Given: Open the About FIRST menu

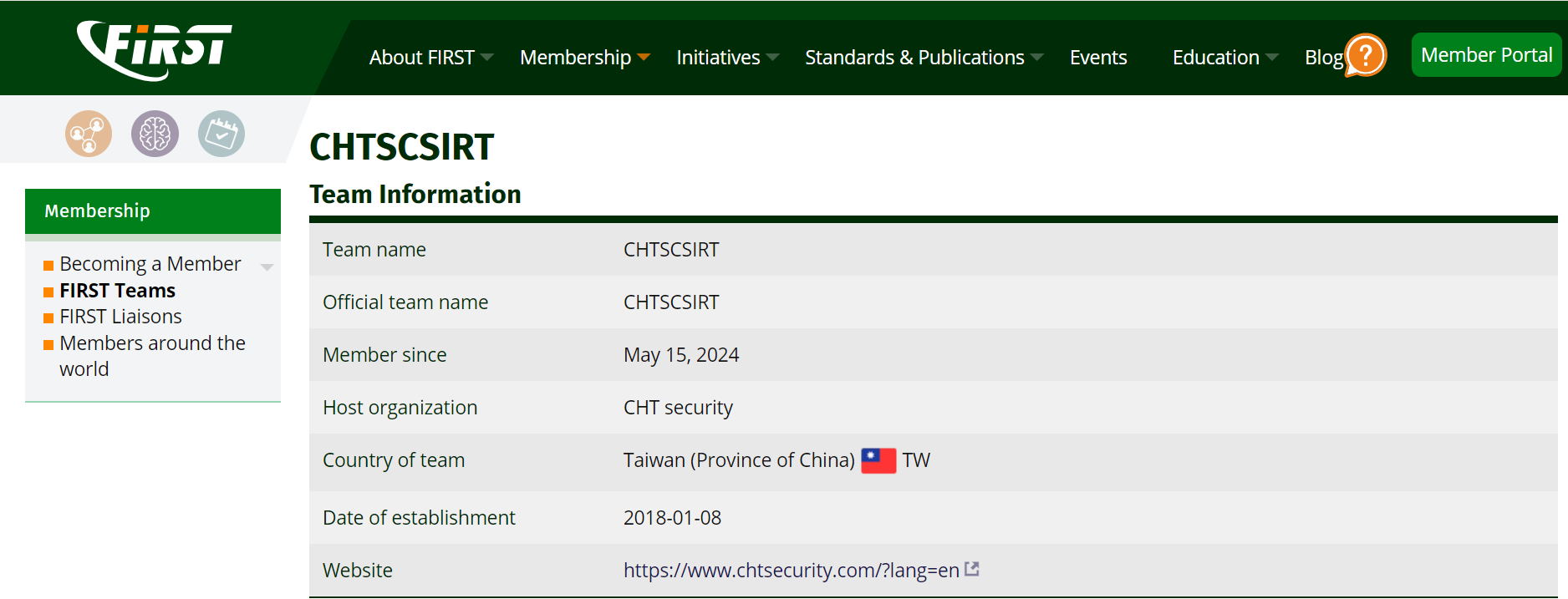Looking at the screenshot, I should (x=422, y=58).
